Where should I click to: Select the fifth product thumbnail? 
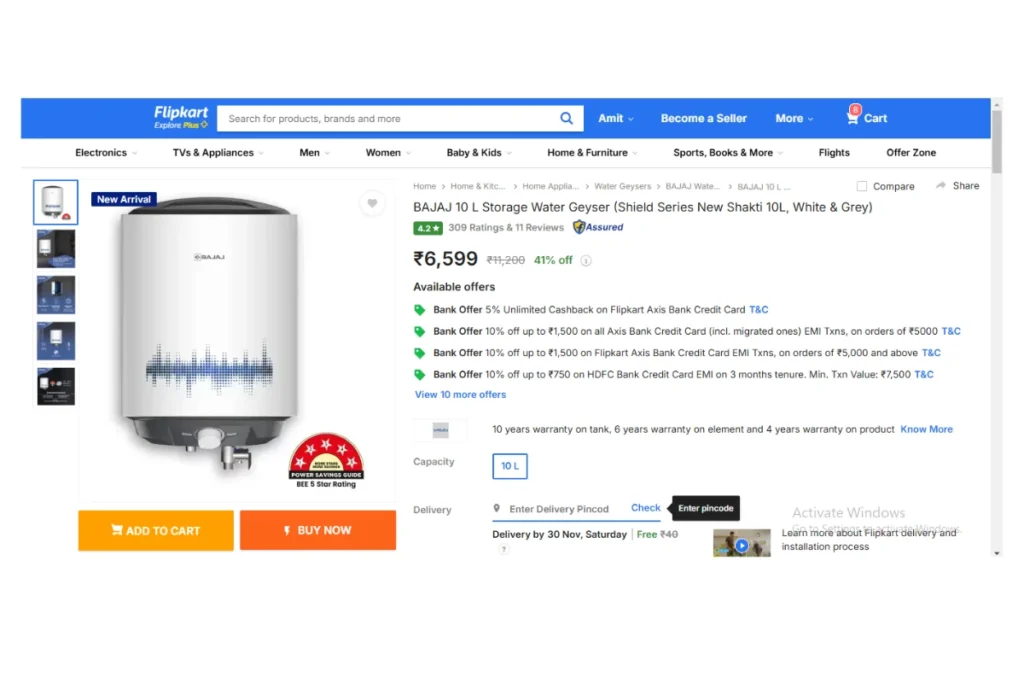coord(56,387)
